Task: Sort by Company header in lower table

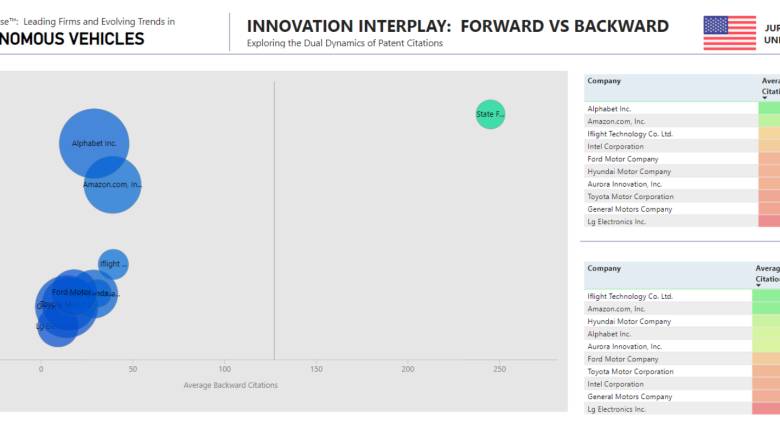Action: click(x=604, y=268)
